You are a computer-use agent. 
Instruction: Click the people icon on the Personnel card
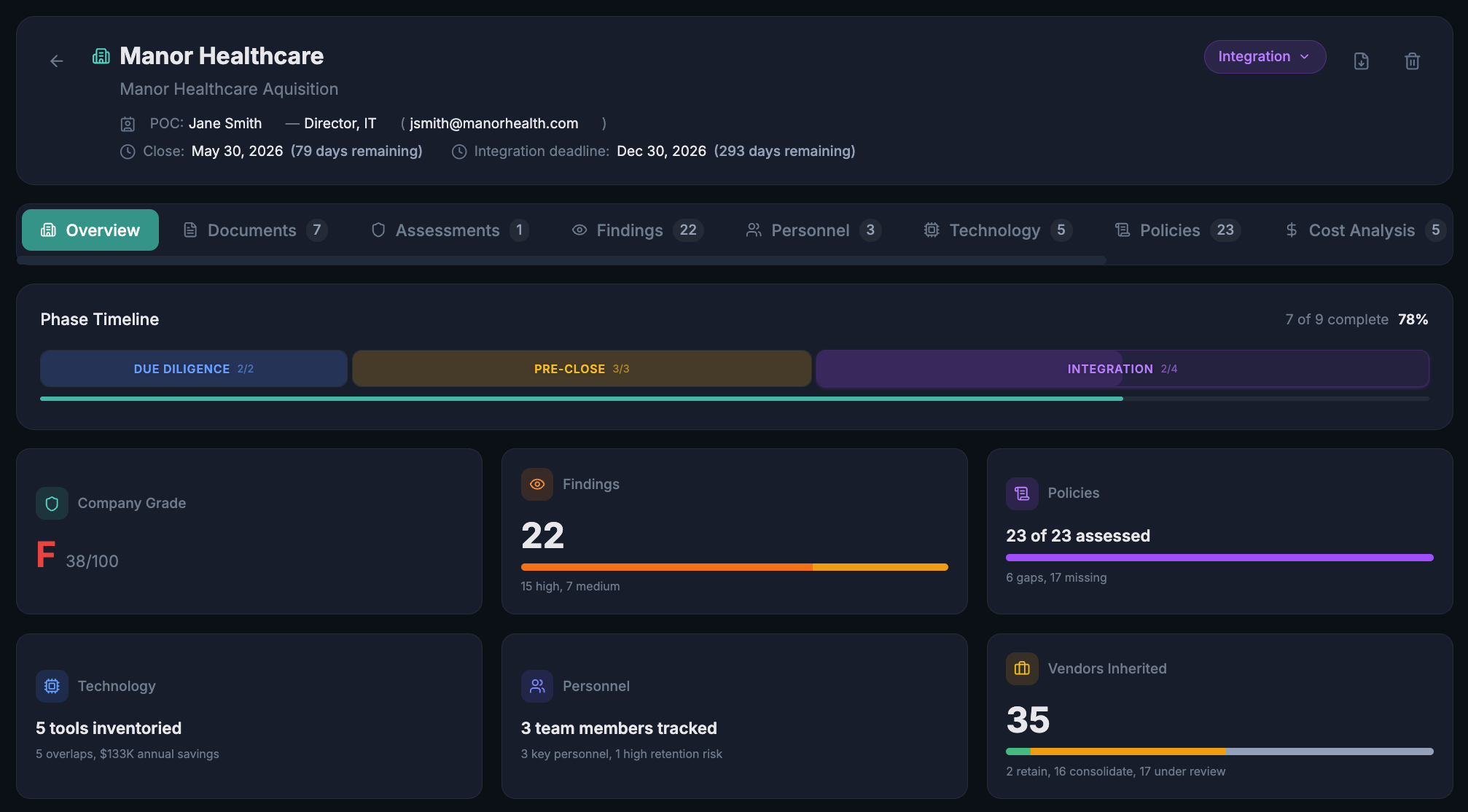pyautogui.click(x=537, y=686)
